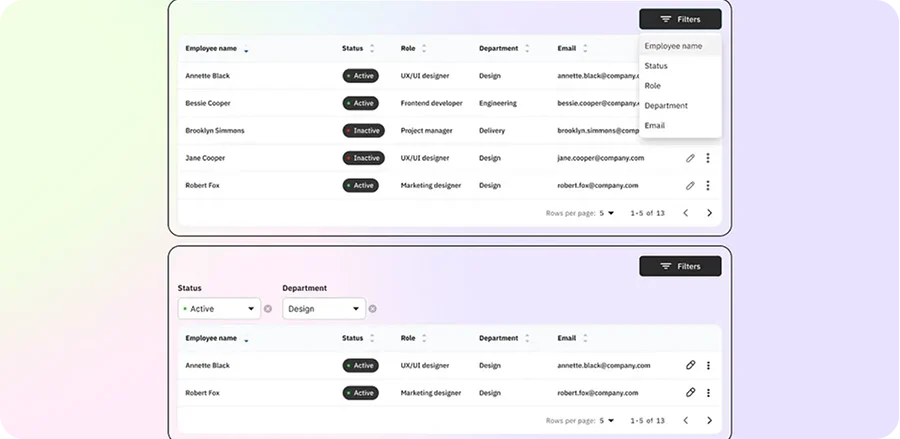The height and width of the screenshot is (439, 900).
Task: Open the more options menu for Jane Cooper
Action: pos(708,158)
